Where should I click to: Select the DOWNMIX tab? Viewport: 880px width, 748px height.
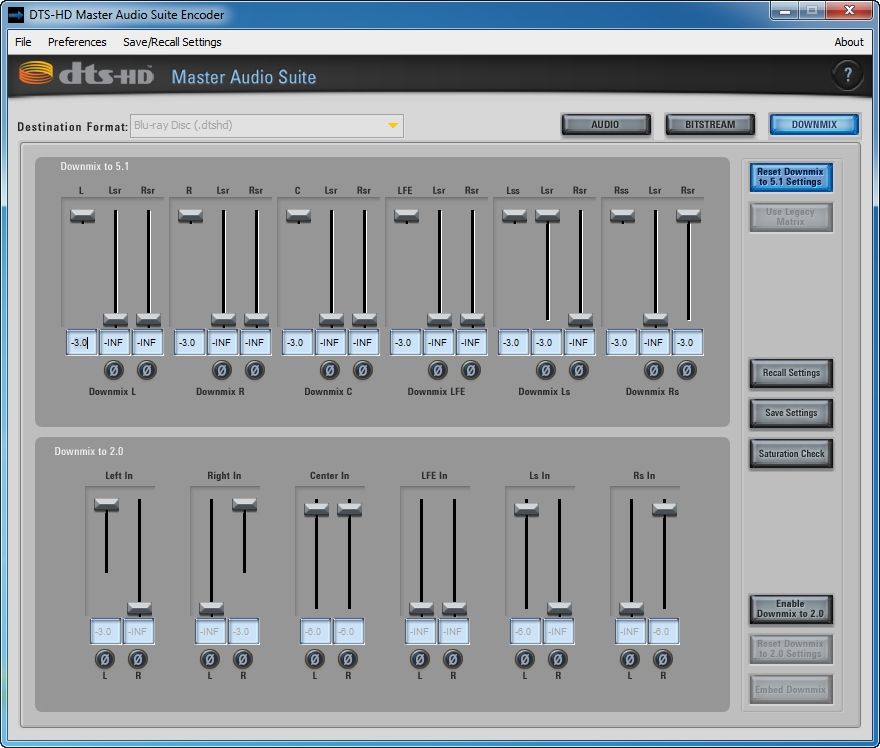click(x=814, y=125)
